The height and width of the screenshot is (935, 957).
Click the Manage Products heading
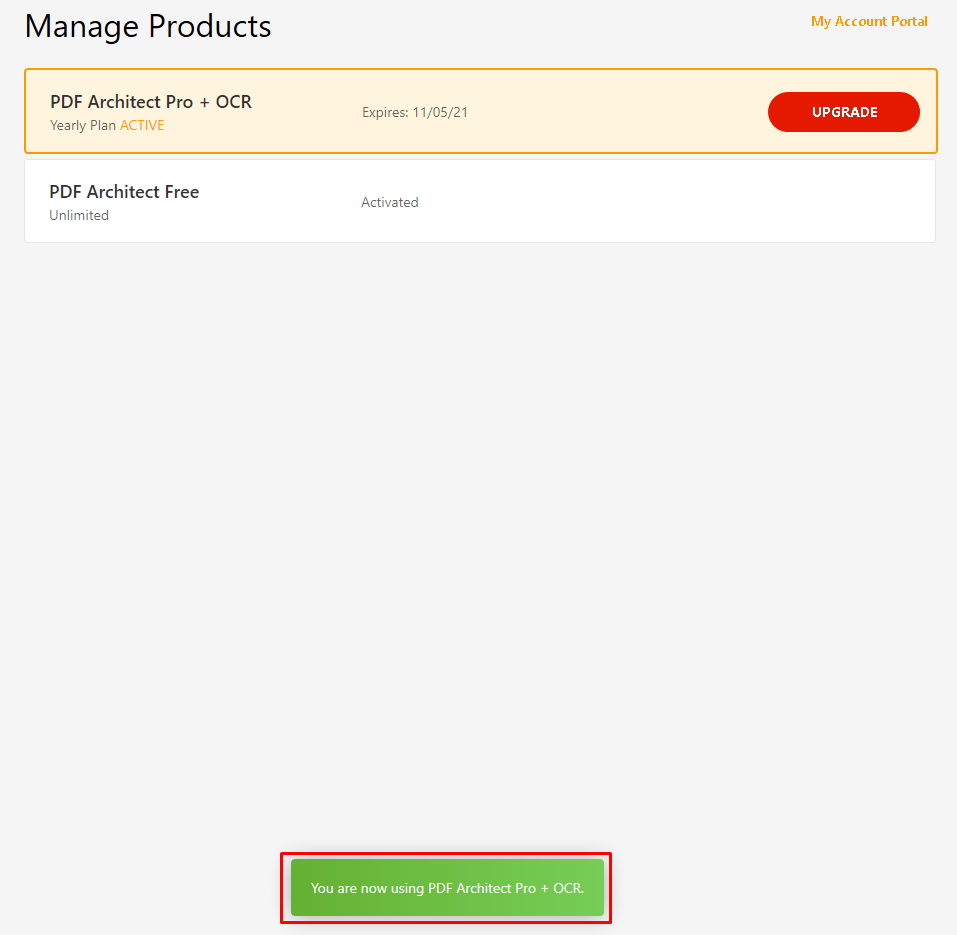coord(148,27)
